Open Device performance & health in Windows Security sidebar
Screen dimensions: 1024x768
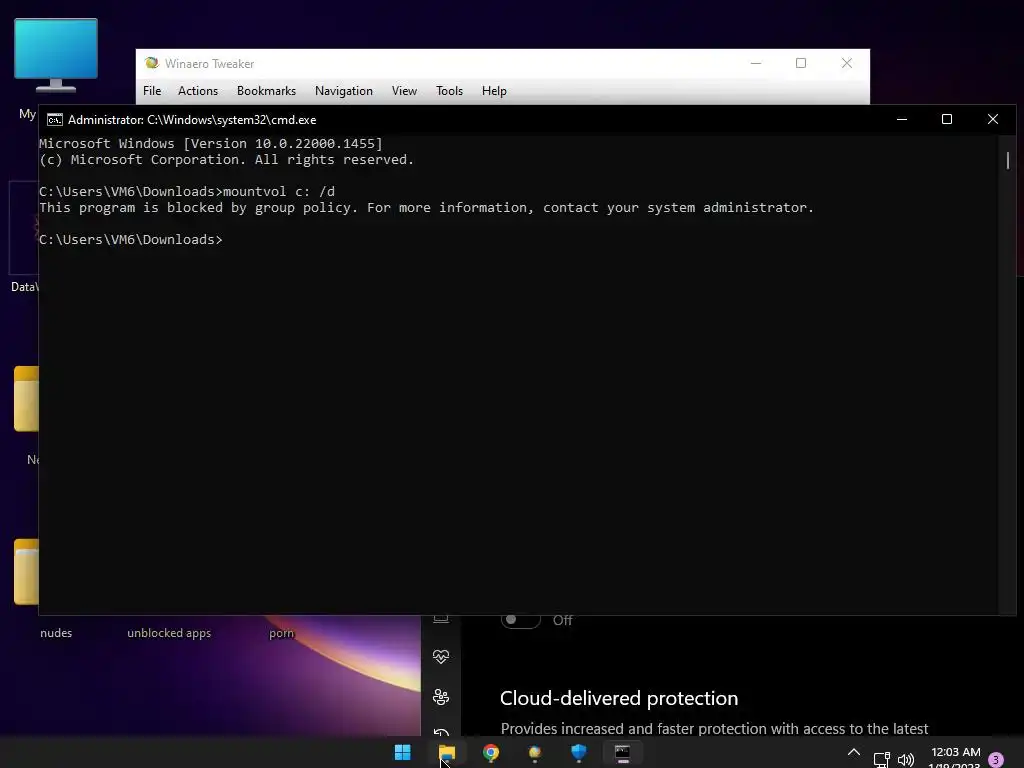point(441,656)
